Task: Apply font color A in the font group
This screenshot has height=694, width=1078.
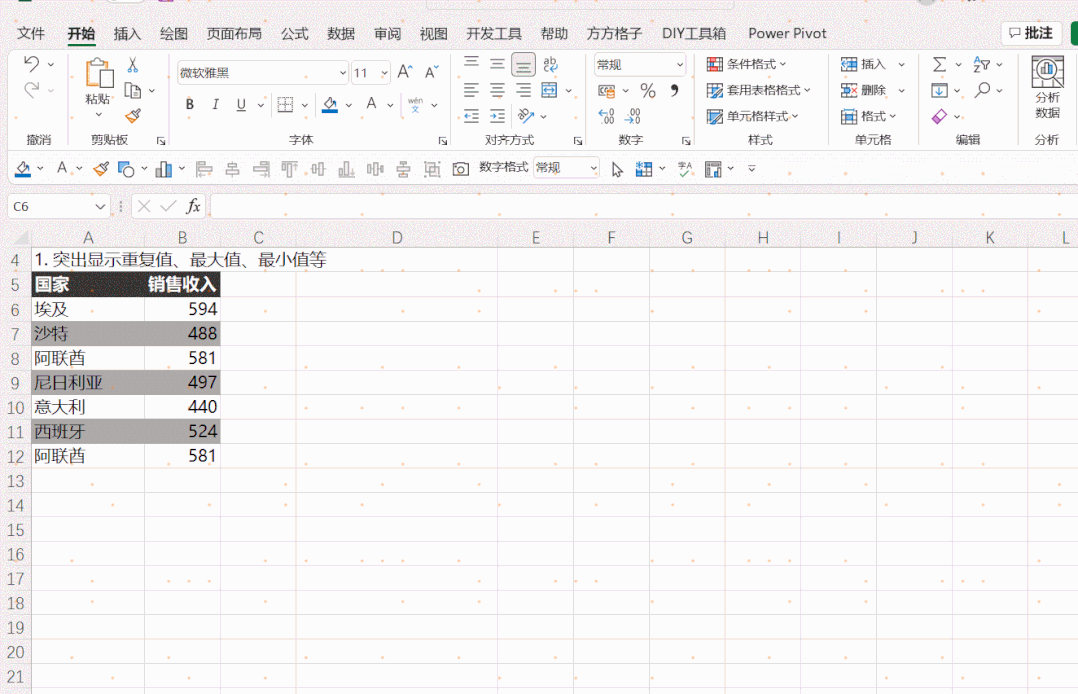Action: pos(371,105)
